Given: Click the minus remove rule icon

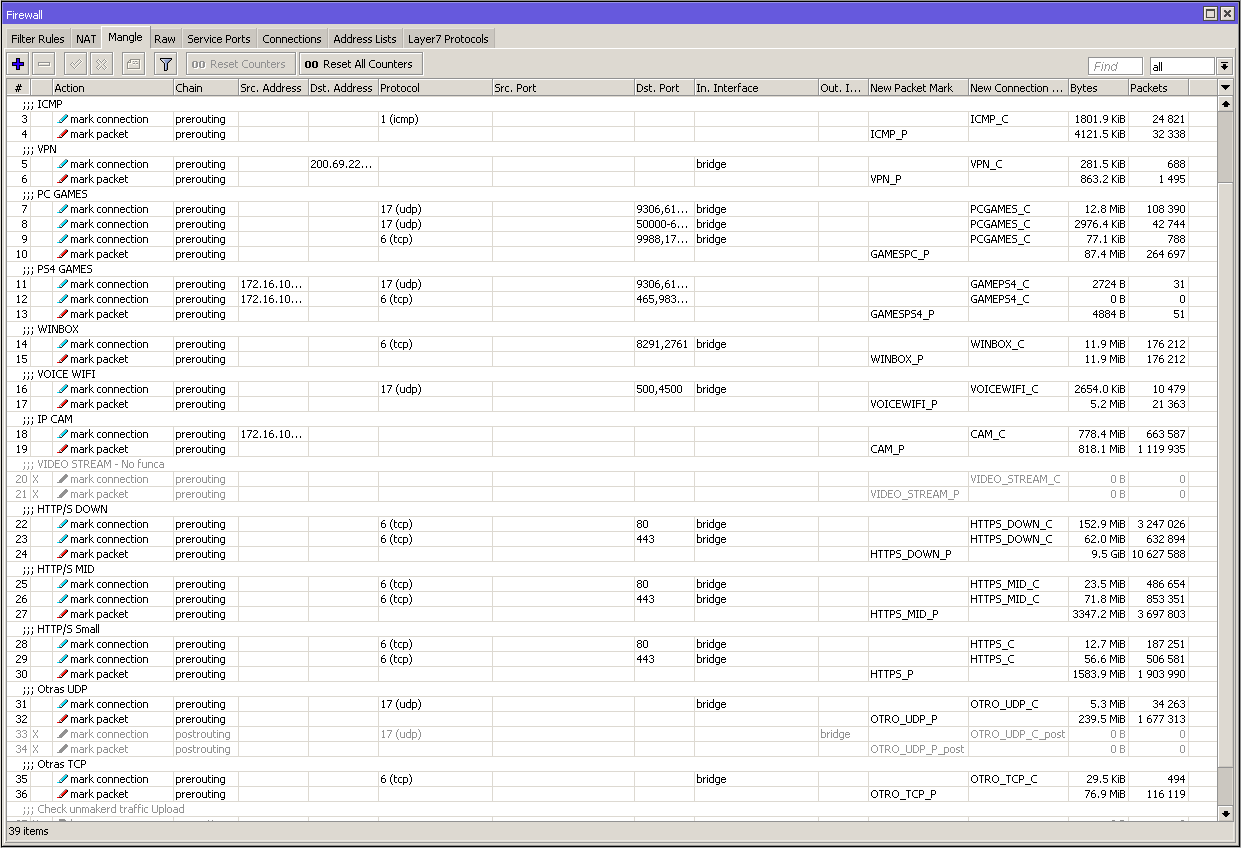Looking at the screenshot, I should 44,64.
